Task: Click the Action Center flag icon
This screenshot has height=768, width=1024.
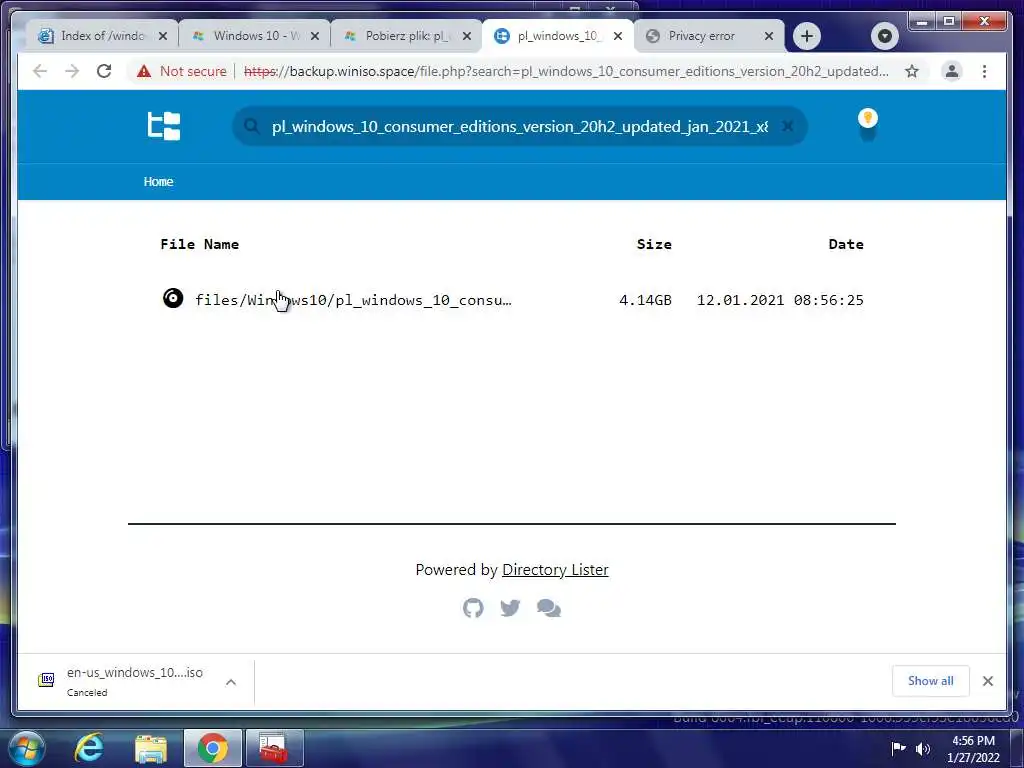Action: coord(899,748)
